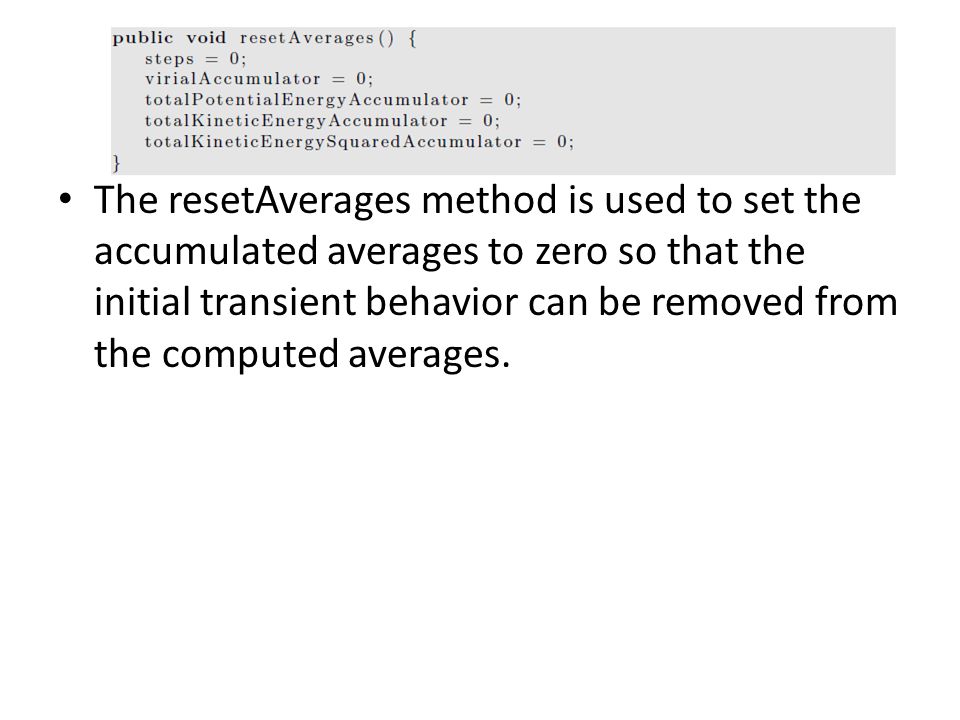The image size is (960, 720).
Task: Click the final word 'averages.' ending the paragraph
Action: tap(429, 356)
